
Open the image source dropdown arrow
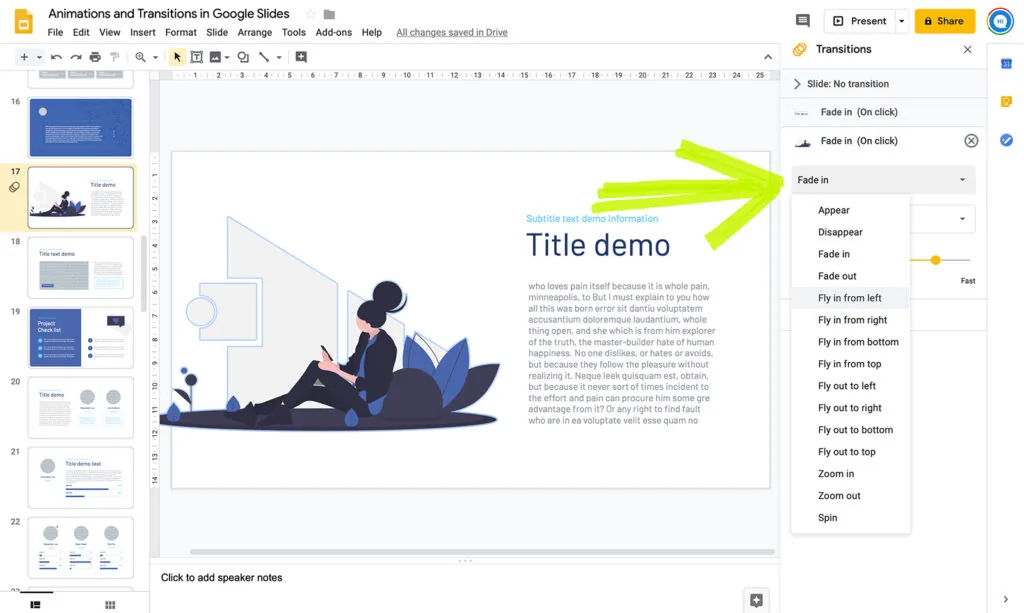coord(227,57)
